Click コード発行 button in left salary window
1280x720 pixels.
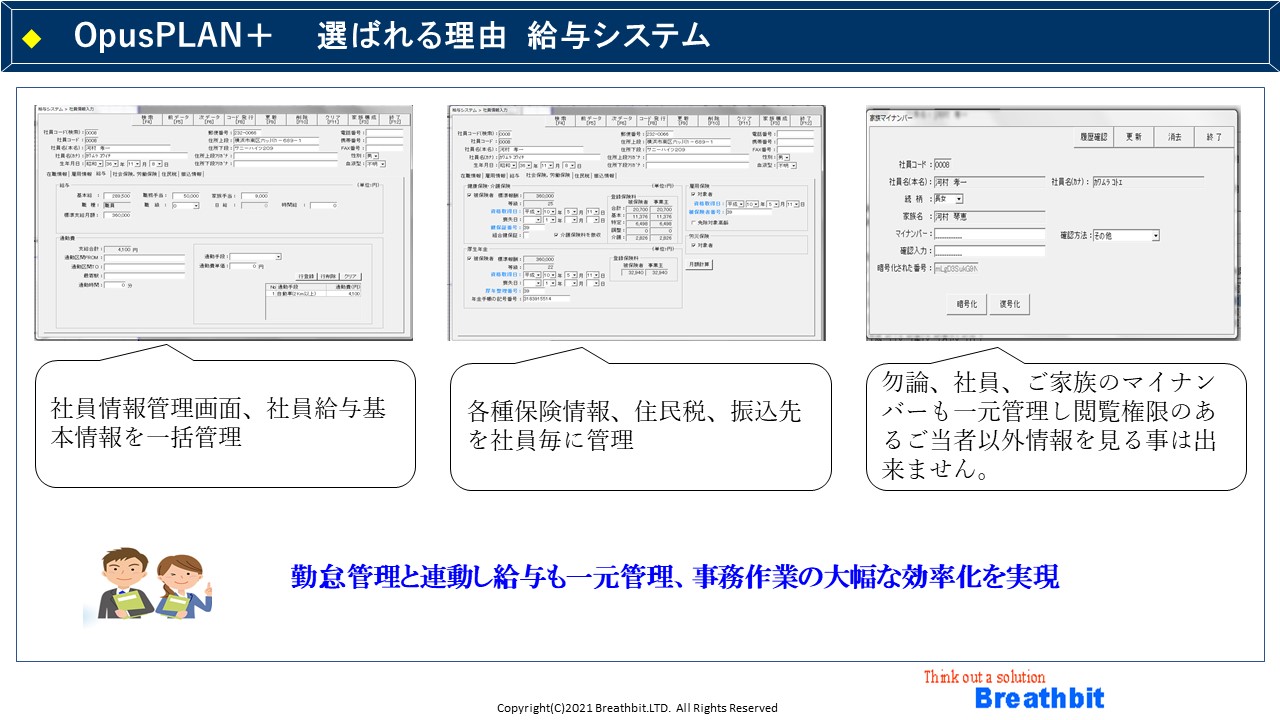(x=240, y=119)
